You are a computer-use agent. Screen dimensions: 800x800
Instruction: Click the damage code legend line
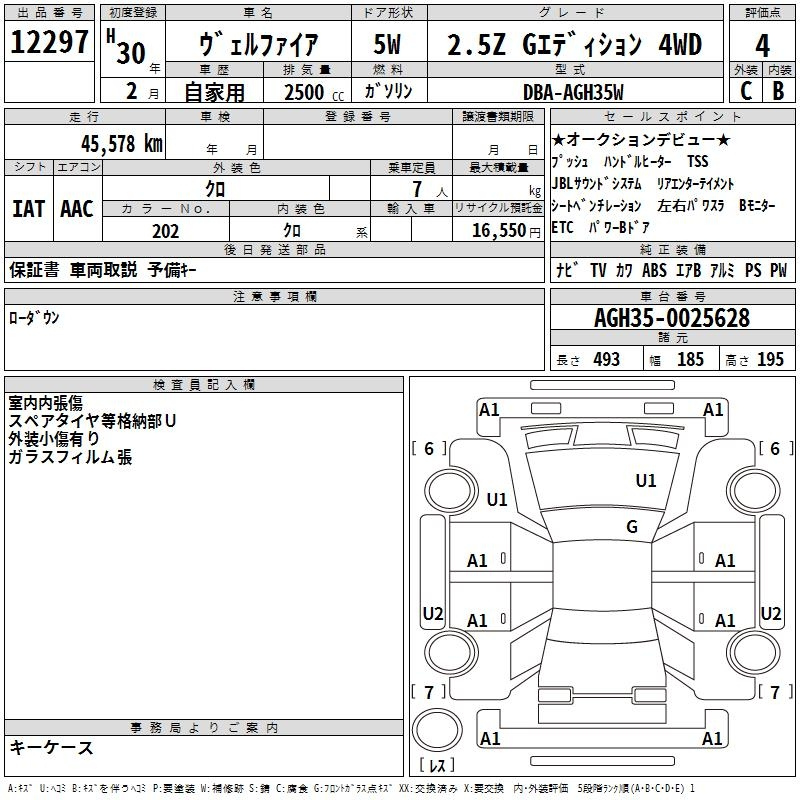pos(351,788)
